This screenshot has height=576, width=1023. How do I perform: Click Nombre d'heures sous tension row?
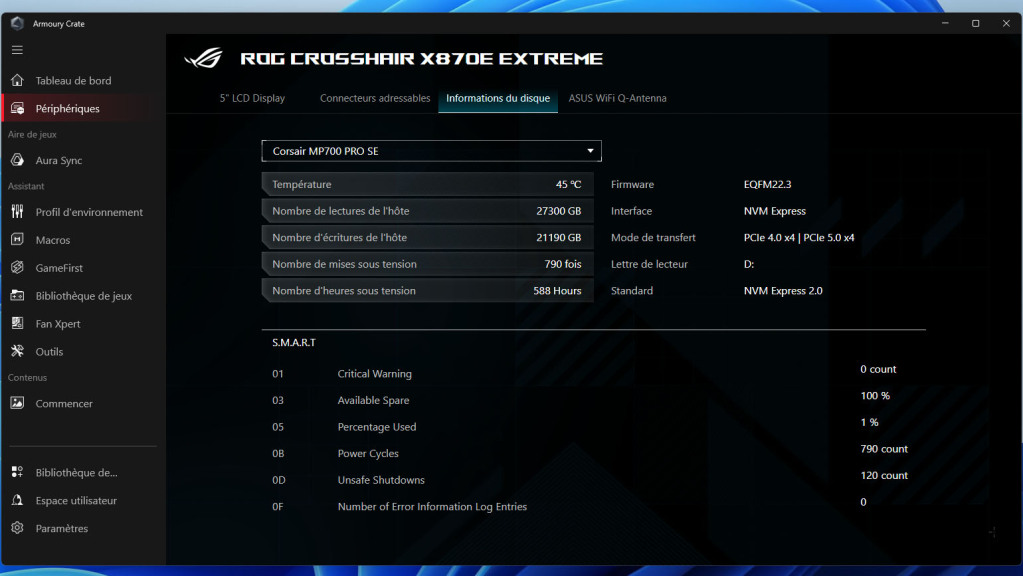pyautogui.click(x=427, y=290)
